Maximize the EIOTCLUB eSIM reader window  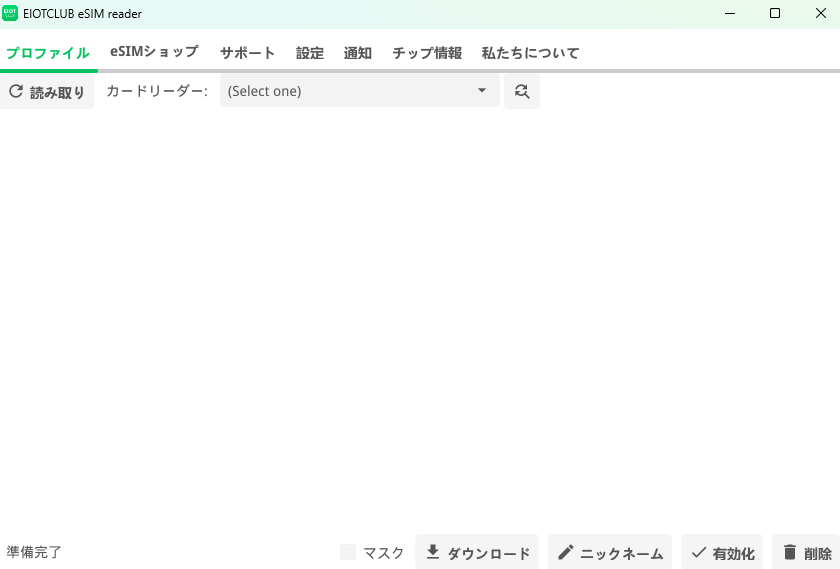click(775, 13)
